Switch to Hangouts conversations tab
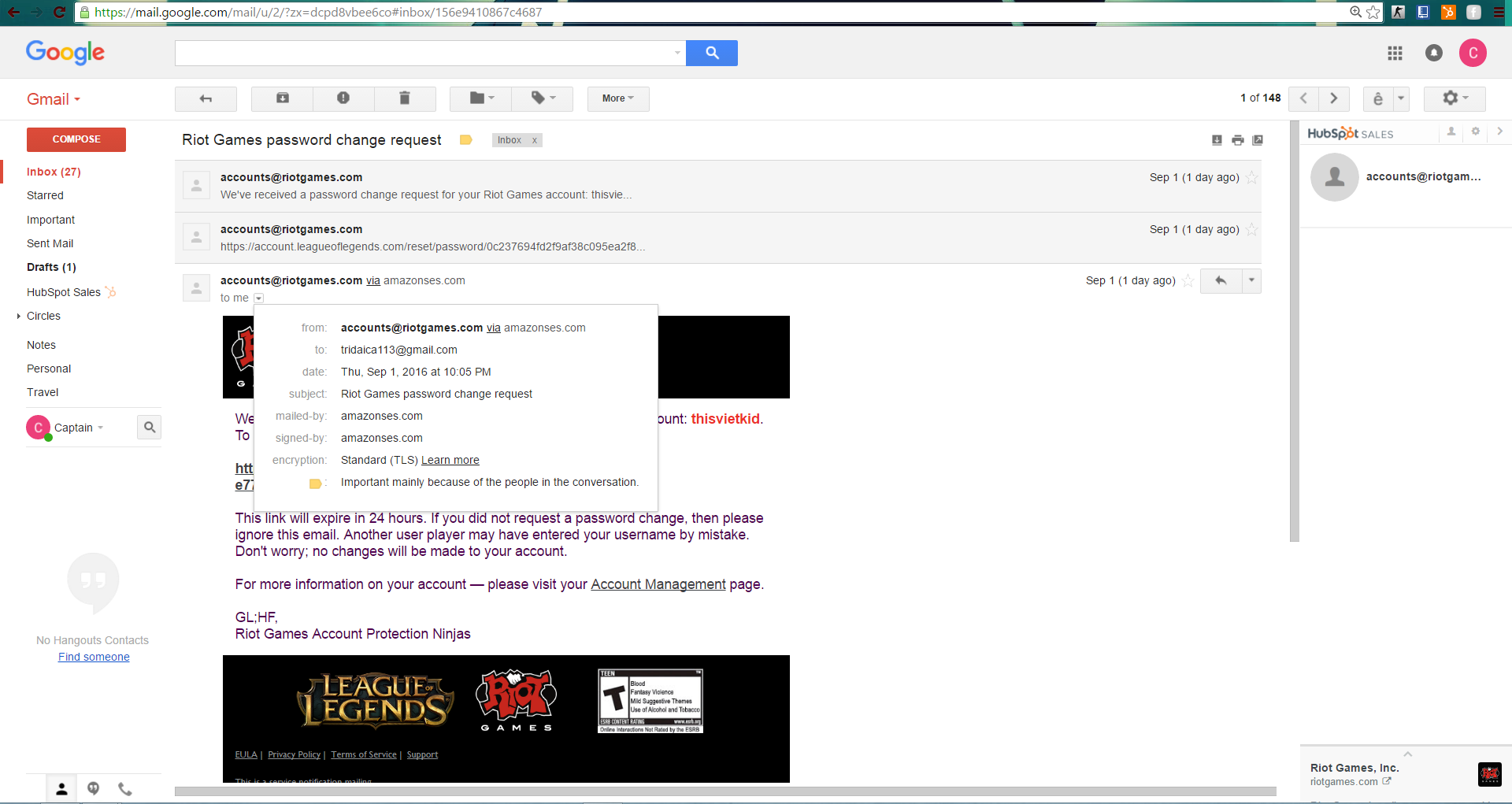Image resolution: width=1512 pixels, height=804 pixels. point(93,789)
